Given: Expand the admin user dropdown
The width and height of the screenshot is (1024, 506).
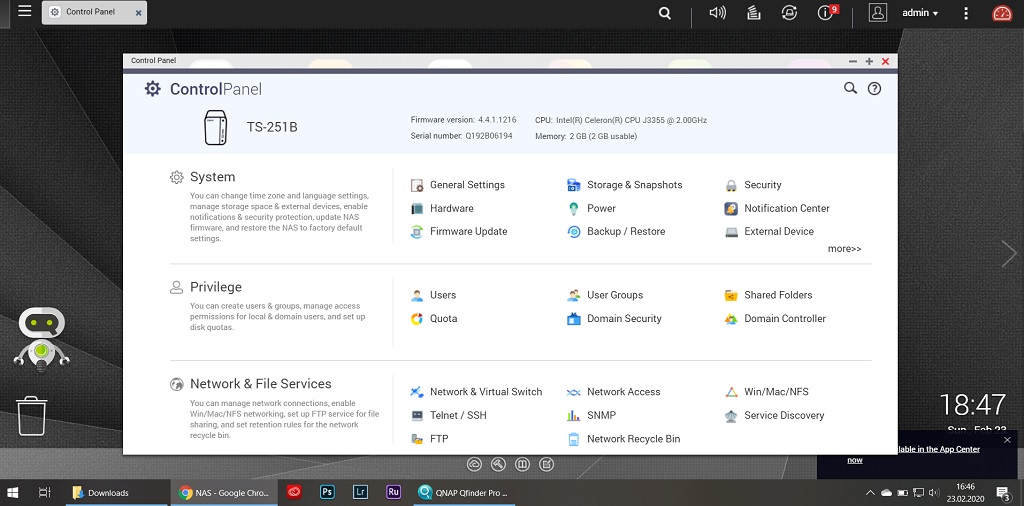Looking at the screenshot, I should (x=920, y=13).
